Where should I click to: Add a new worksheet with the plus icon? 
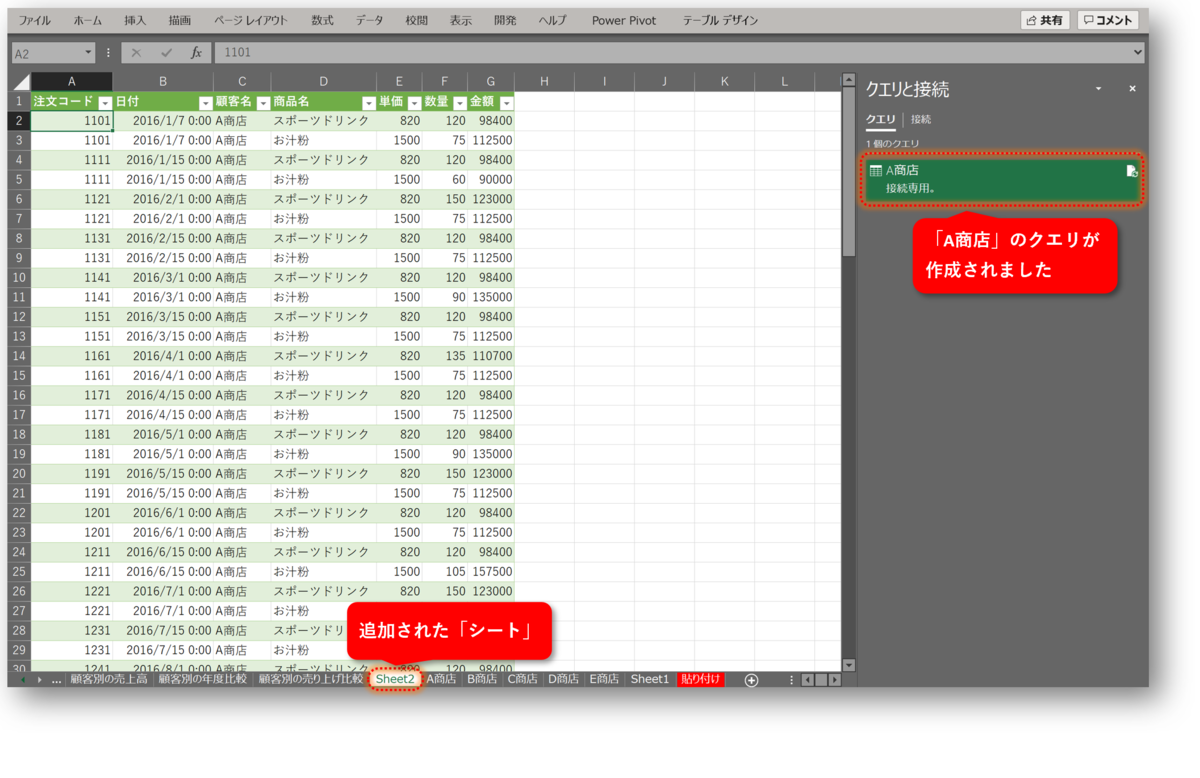click(751, 678)
